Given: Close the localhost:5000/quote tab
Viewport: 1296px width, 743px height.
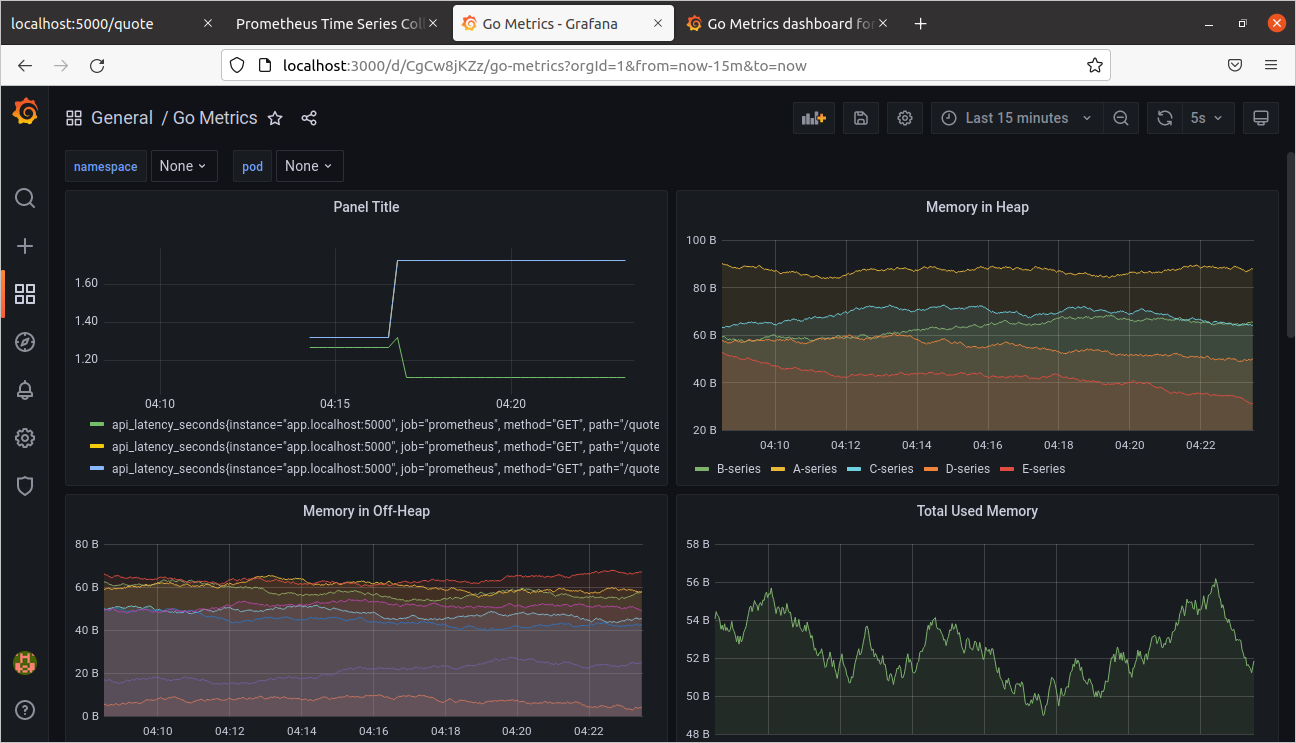Looking at the screenshot, I should [208, 24].
